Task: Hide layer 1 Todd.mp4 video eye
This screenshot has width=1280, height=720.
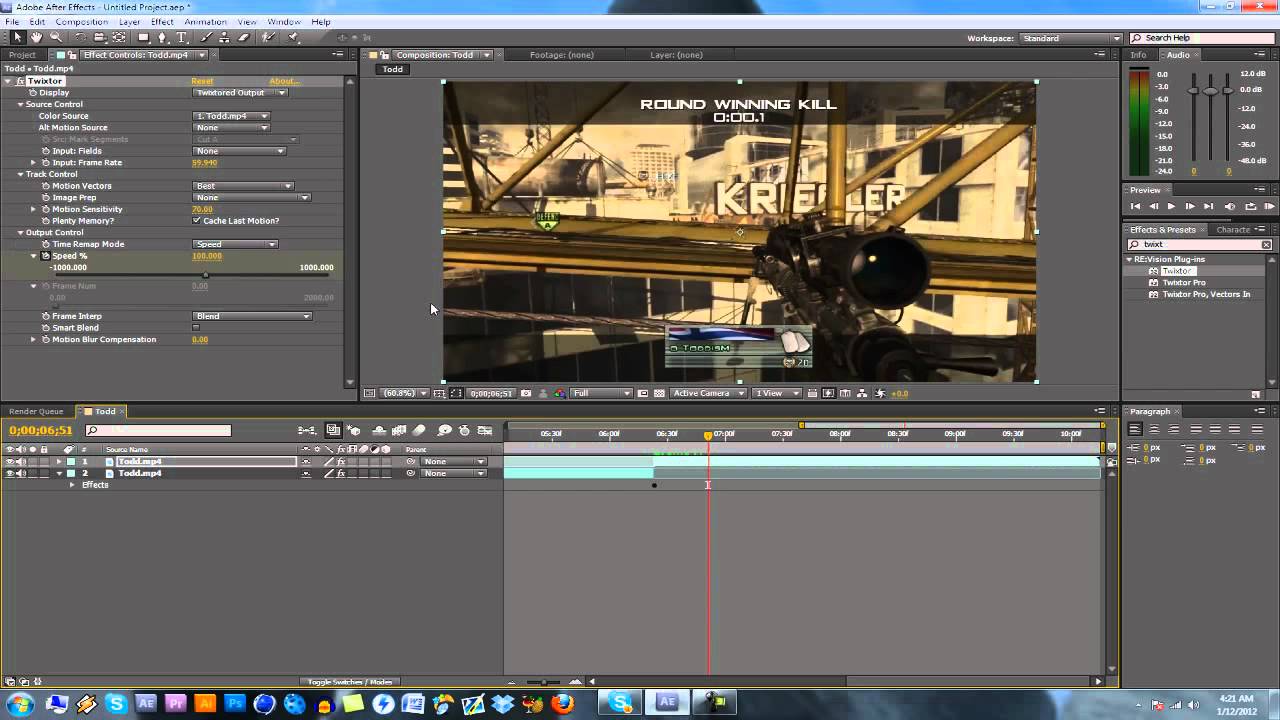Action: 10,462
